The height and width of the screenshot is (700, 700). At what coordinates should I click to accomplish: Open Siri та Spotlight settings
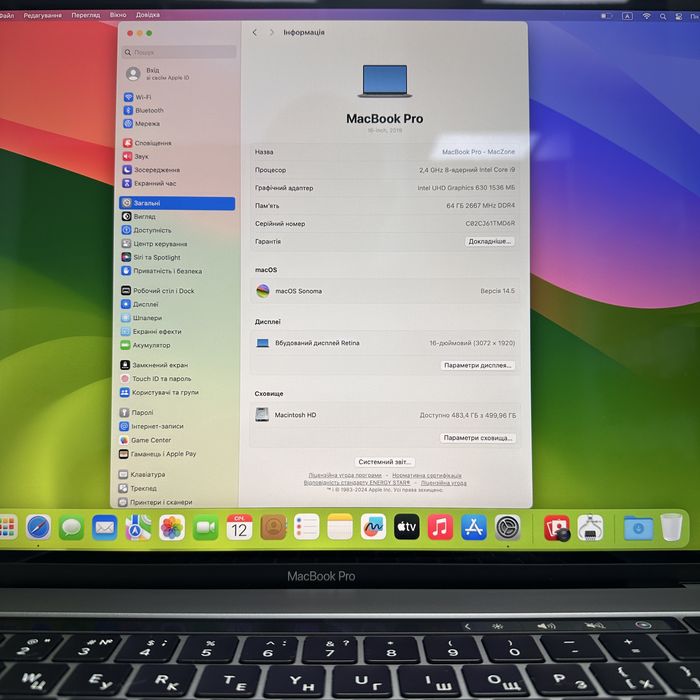click(151, 258)
